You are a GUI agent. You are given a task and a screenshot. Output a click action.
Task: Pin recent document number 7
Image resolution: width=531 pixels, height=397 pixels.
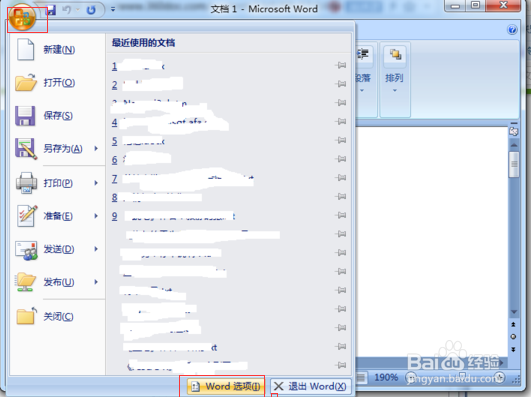341,177
